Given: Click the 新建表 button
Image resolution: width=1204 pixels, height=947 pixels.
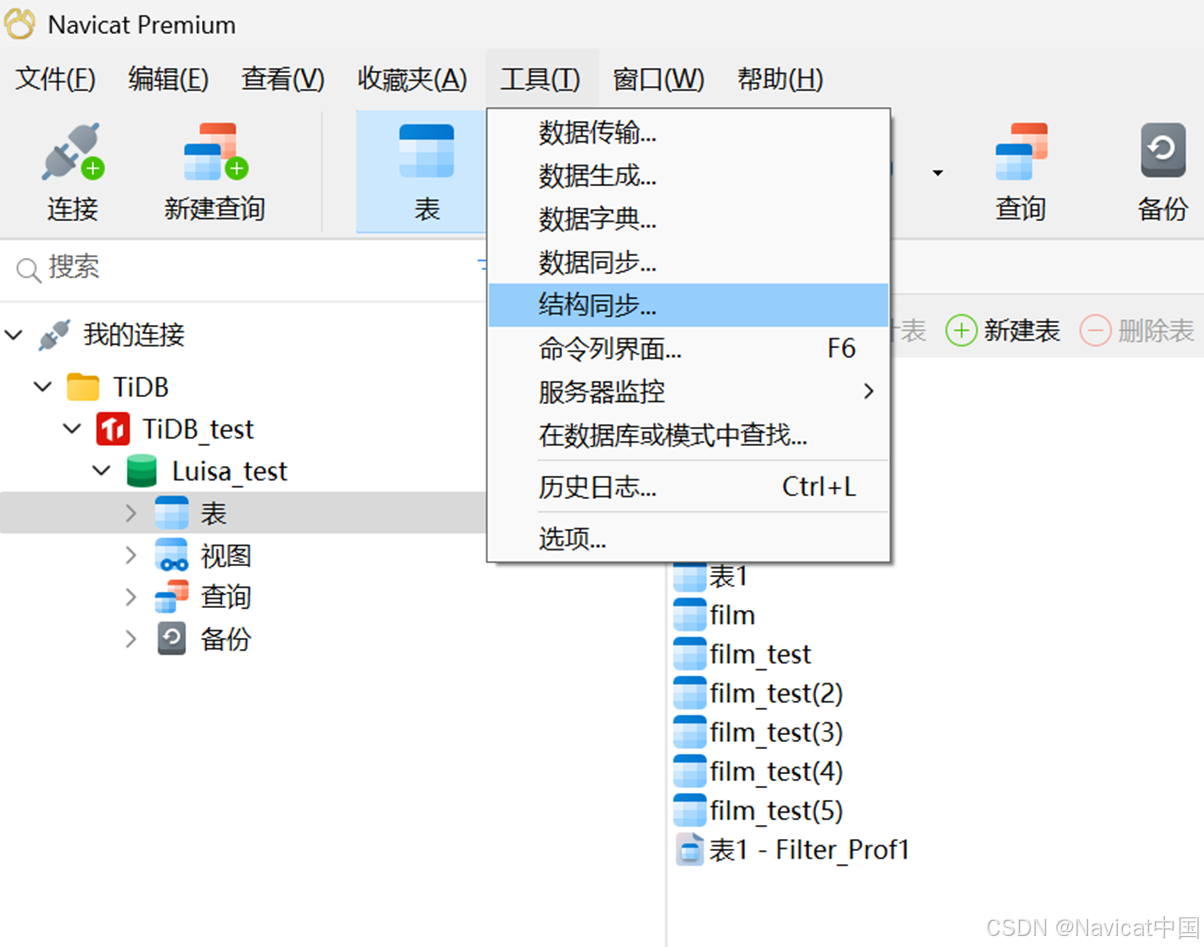Looking at the screenshot, I should [1003, 331].
